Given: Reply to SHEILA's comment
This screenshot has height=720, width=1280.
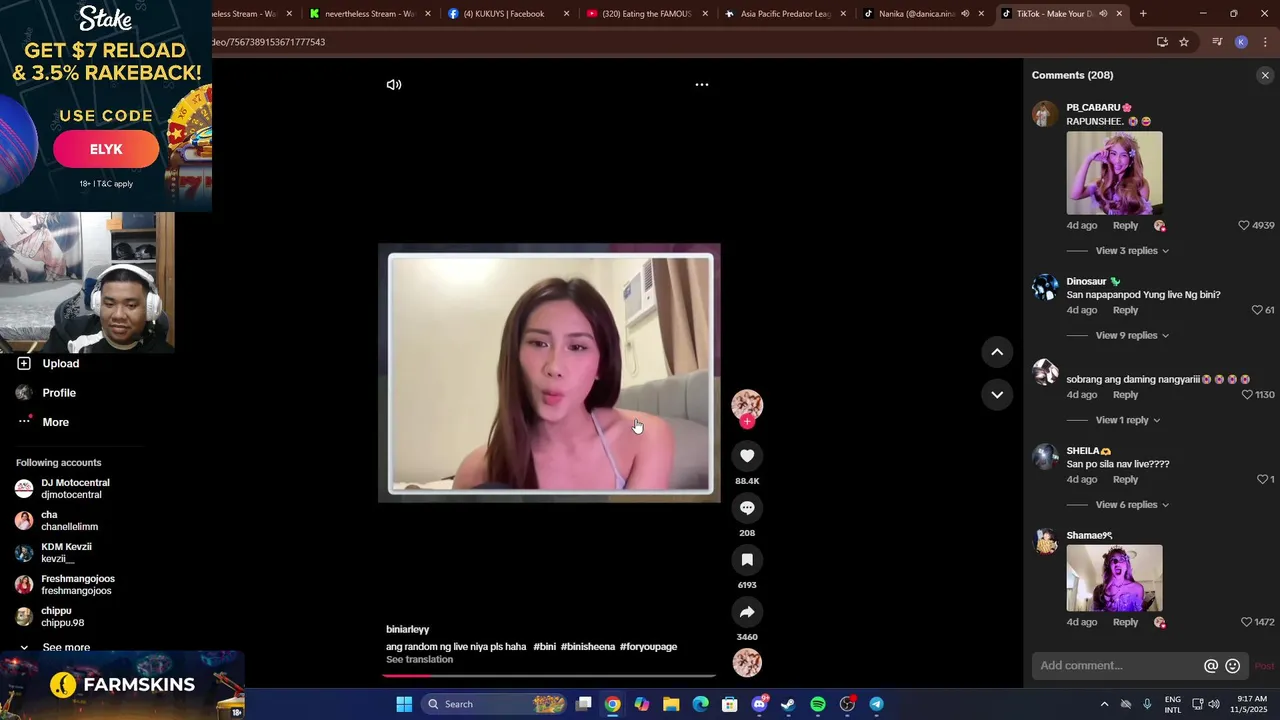Looking at the screenshot, I should coord(1125,480).
